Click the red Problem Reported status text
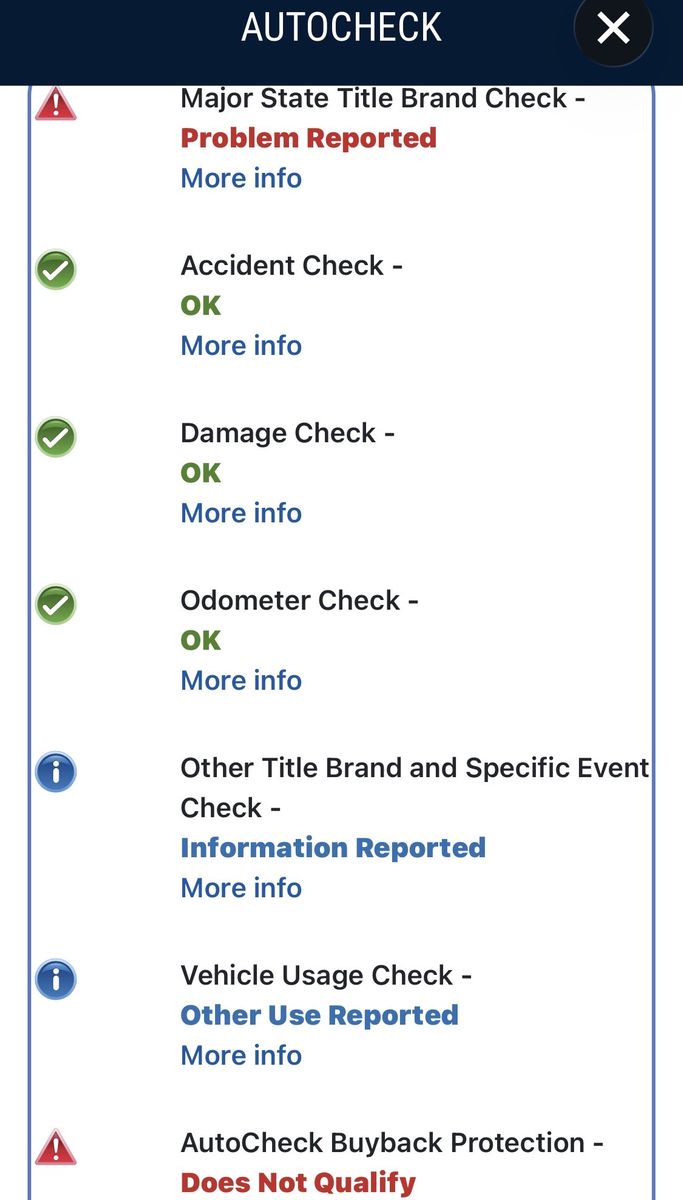 tap(308, 138)
